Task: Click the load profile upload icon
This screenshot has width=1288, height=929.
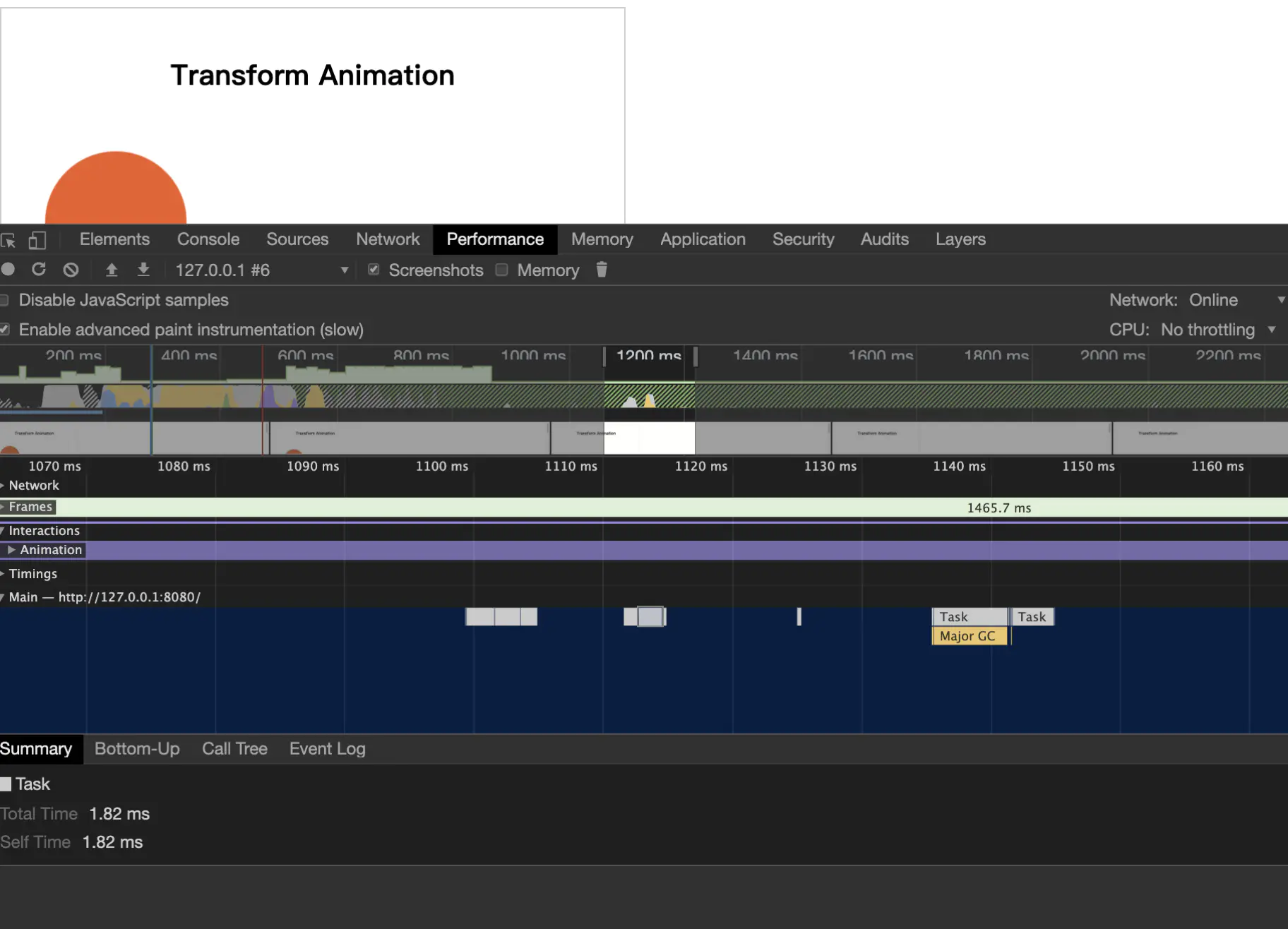Action: (x=112, y=270)
